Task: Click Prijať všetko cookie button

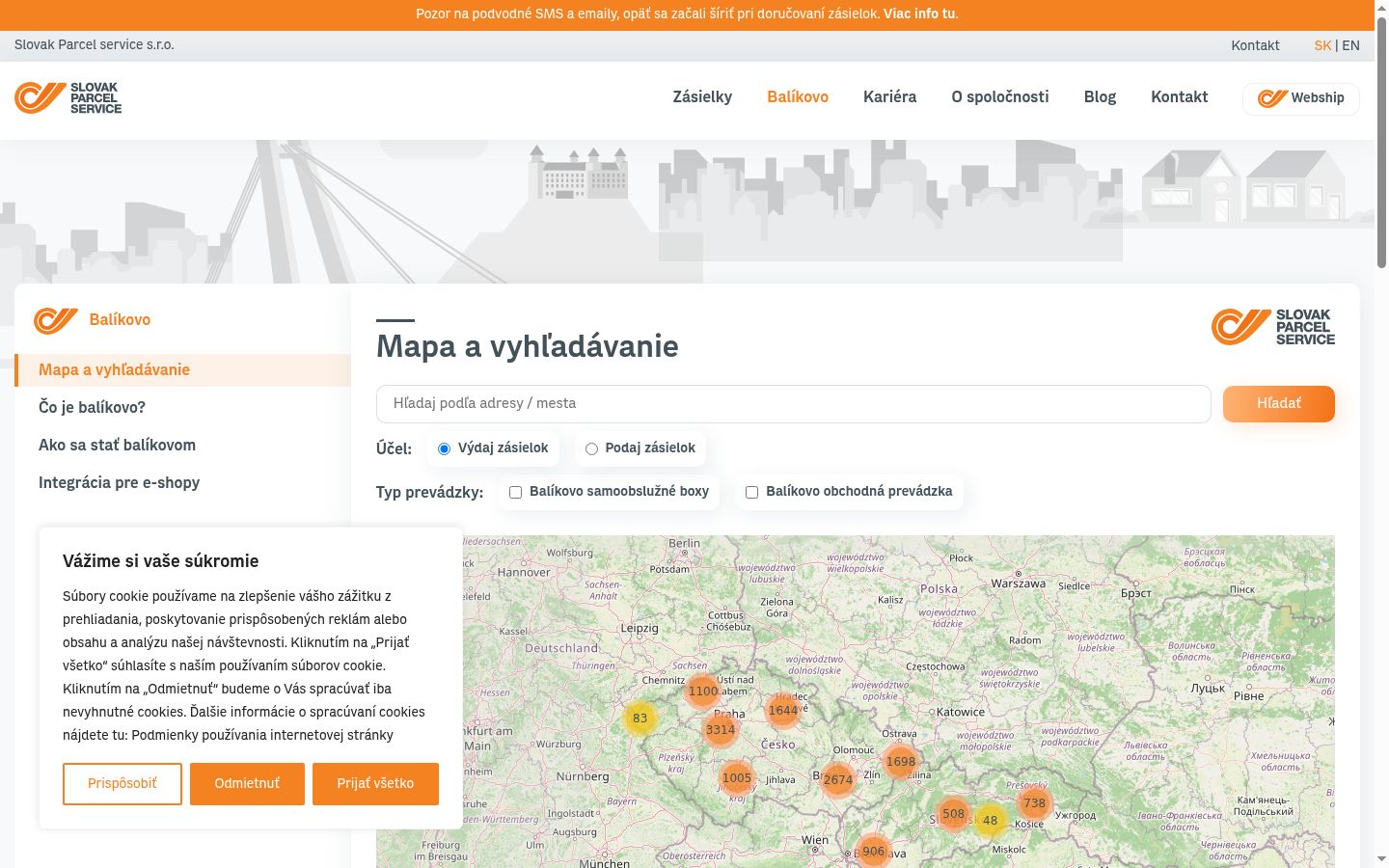Action: tap(375, 784)
